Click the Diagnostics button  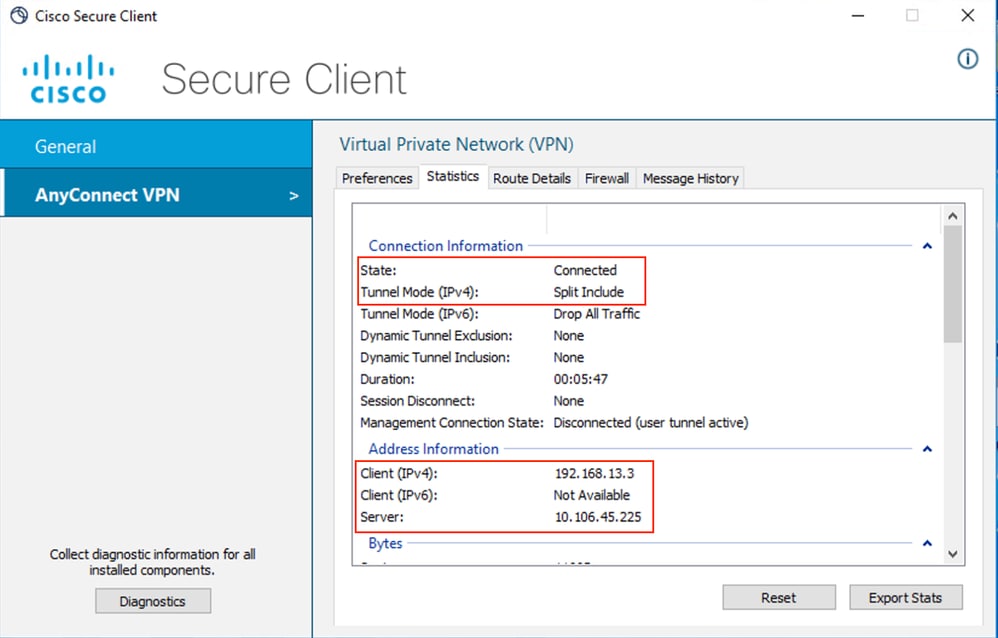click(x=153, y=600)
